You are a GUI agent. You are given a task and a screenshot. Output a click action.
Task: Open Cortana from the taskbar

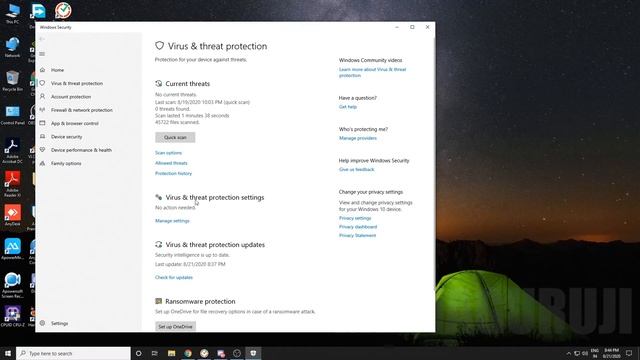(x=138, y=353)
